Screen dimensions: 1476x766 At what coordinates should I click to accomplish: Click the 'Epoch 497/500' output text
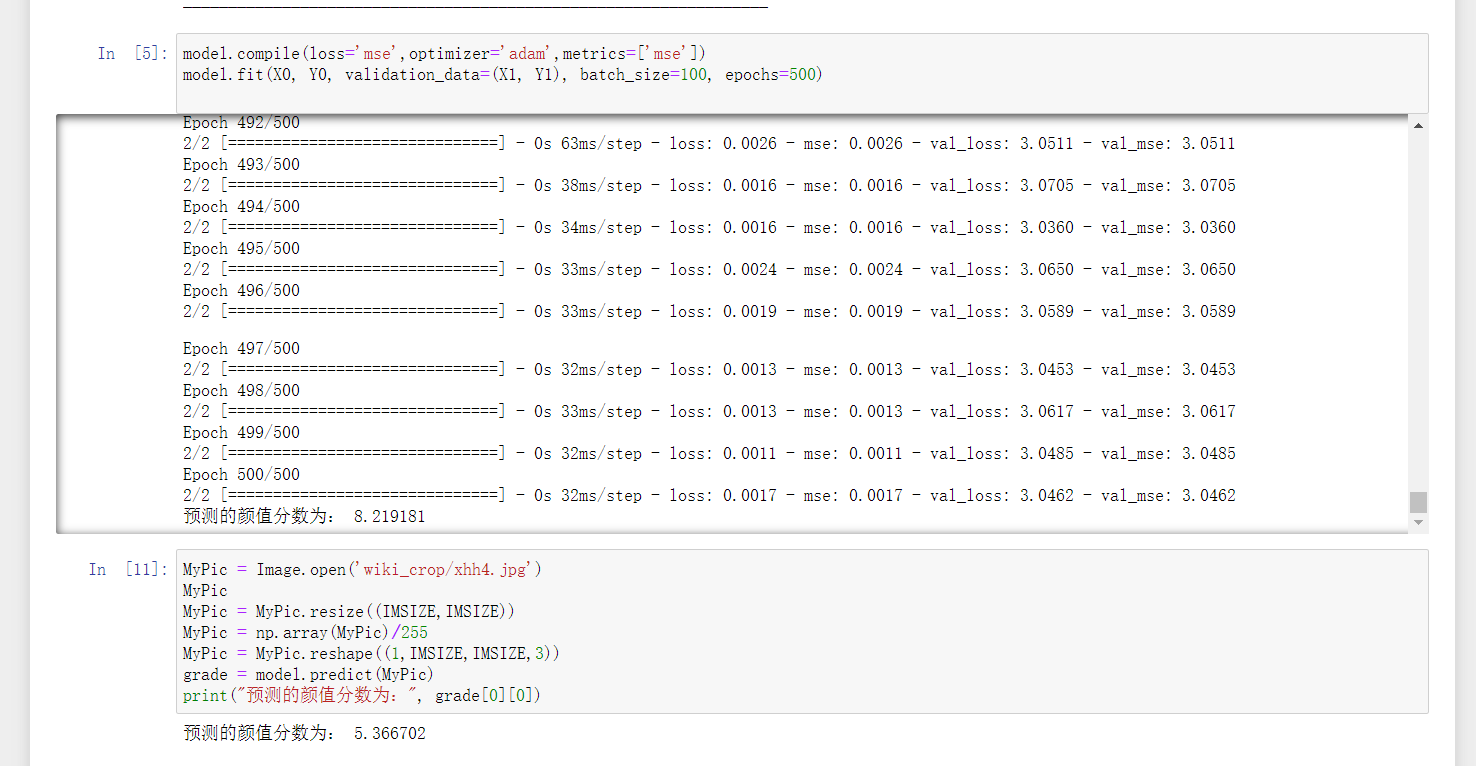pos(241,349)
